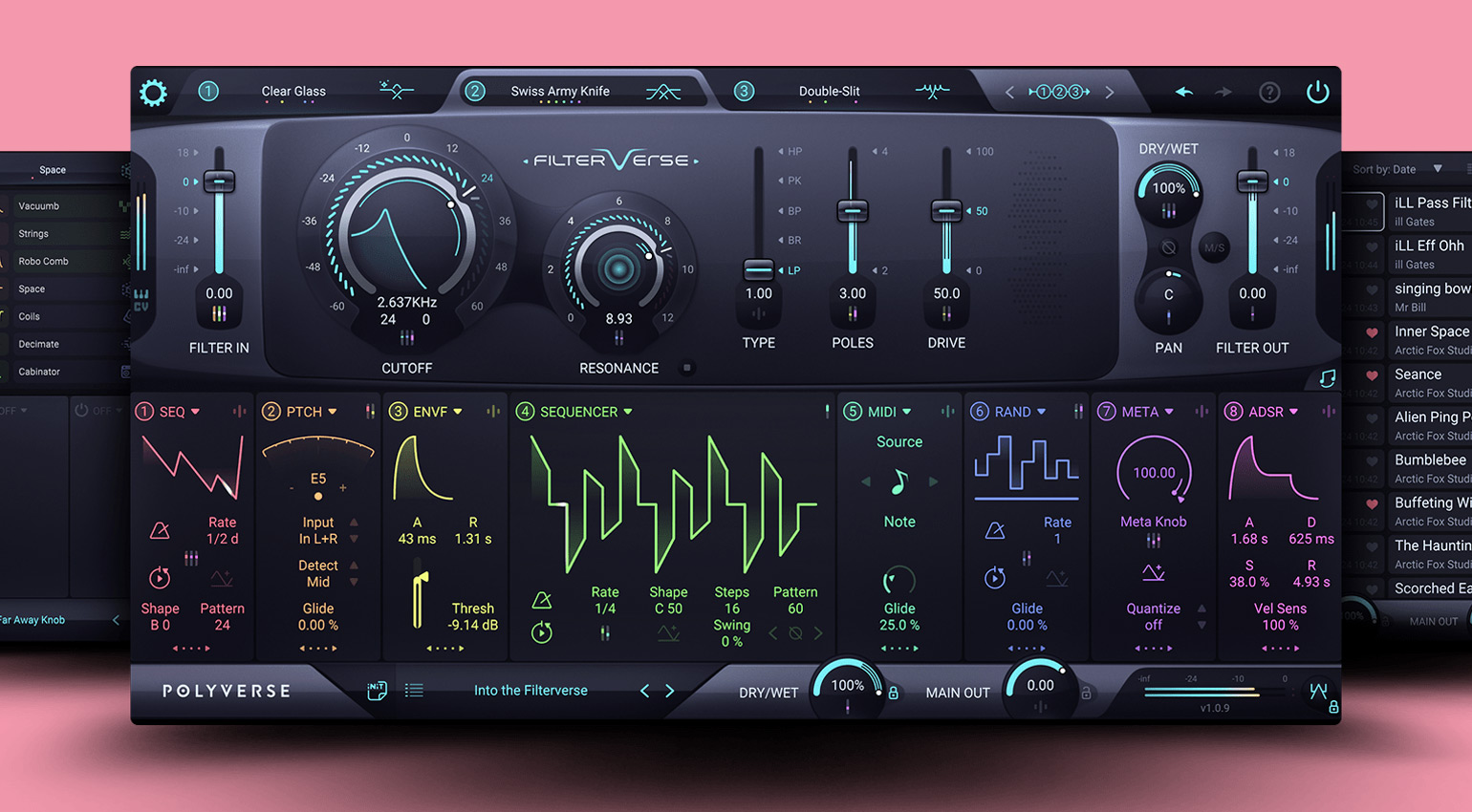
Task: Click the music note icon under Filter Out
Action: [x=1328, y=378]
